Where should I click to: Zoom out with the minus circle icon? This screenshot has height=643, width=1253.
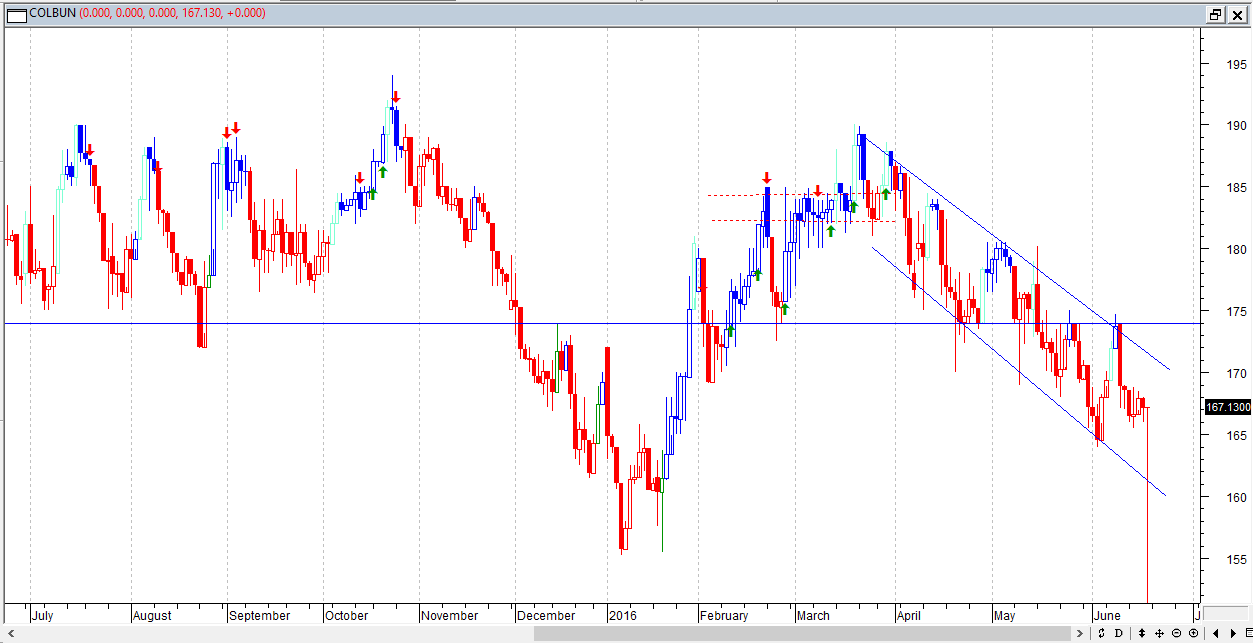[x=1176, y=633]
